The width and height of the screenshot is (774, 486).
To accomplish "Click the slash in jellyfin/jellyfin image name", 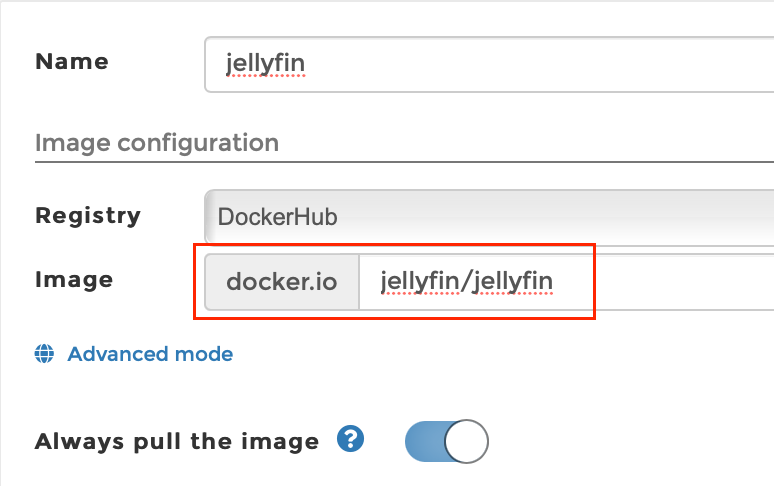I will point(465,282).
